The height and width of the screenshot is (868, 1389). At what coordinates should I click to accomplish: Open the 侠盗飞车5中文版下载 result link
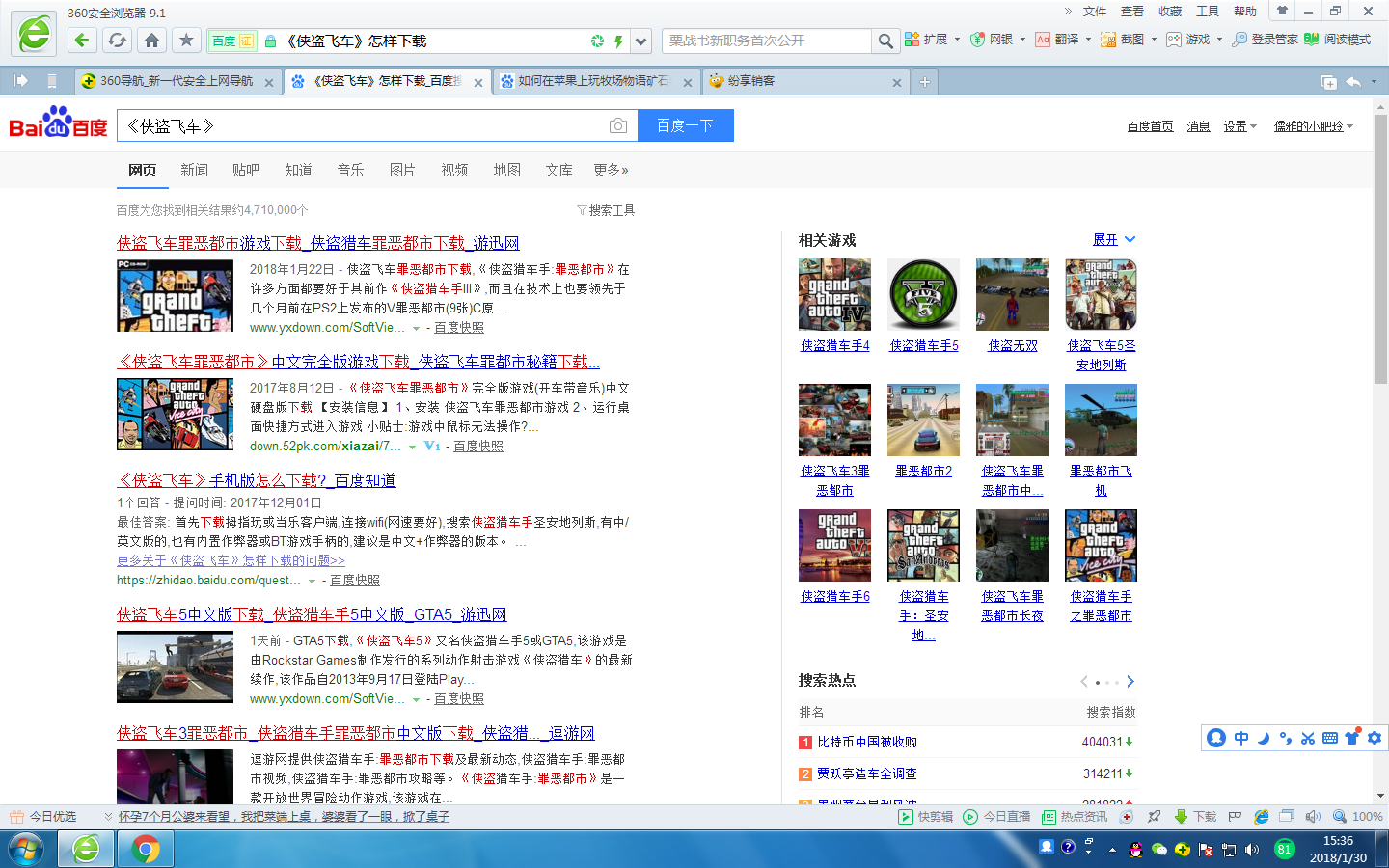(312, 614)
